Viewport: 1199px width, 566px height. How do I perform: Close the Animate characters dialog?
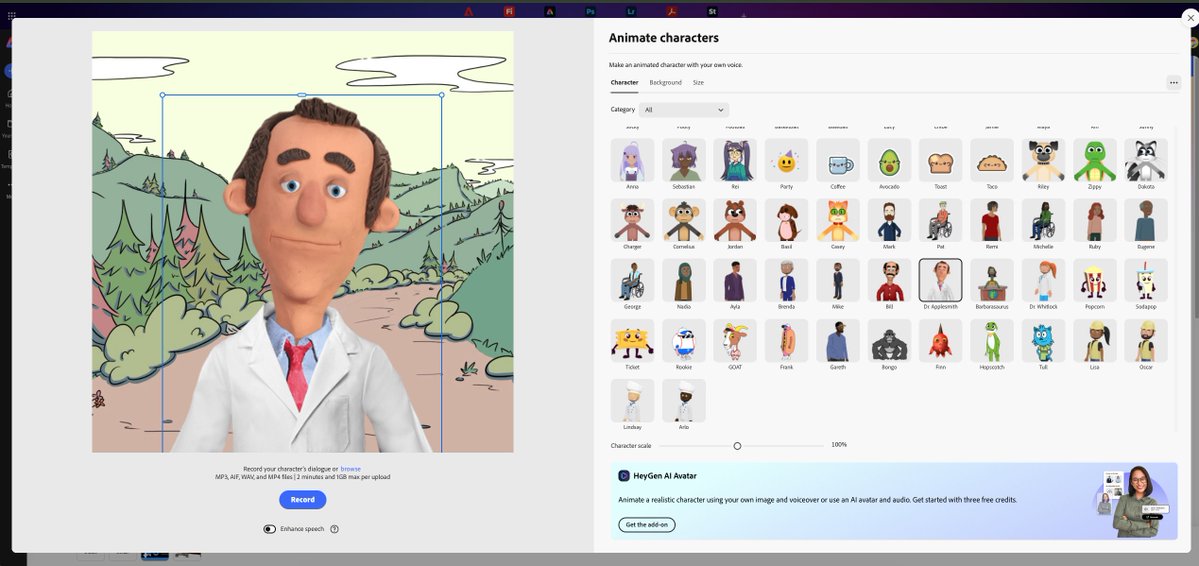click(1189, 16)
